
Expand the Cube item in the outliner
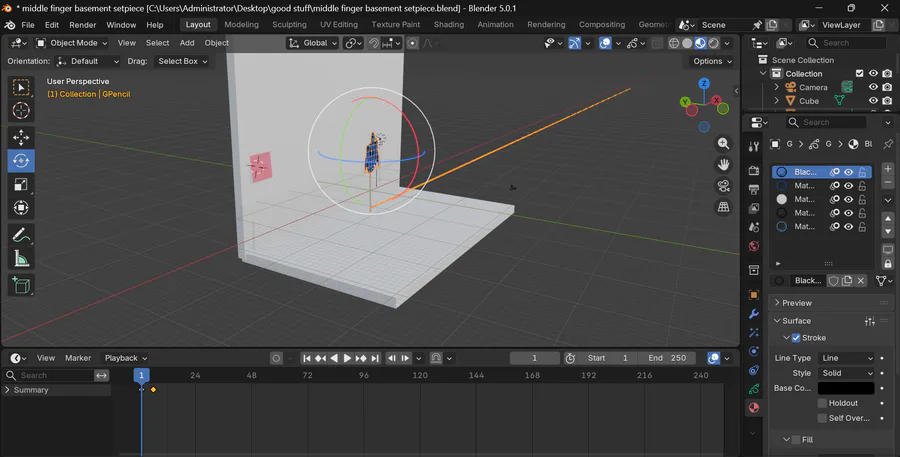[x=777, y=101]
